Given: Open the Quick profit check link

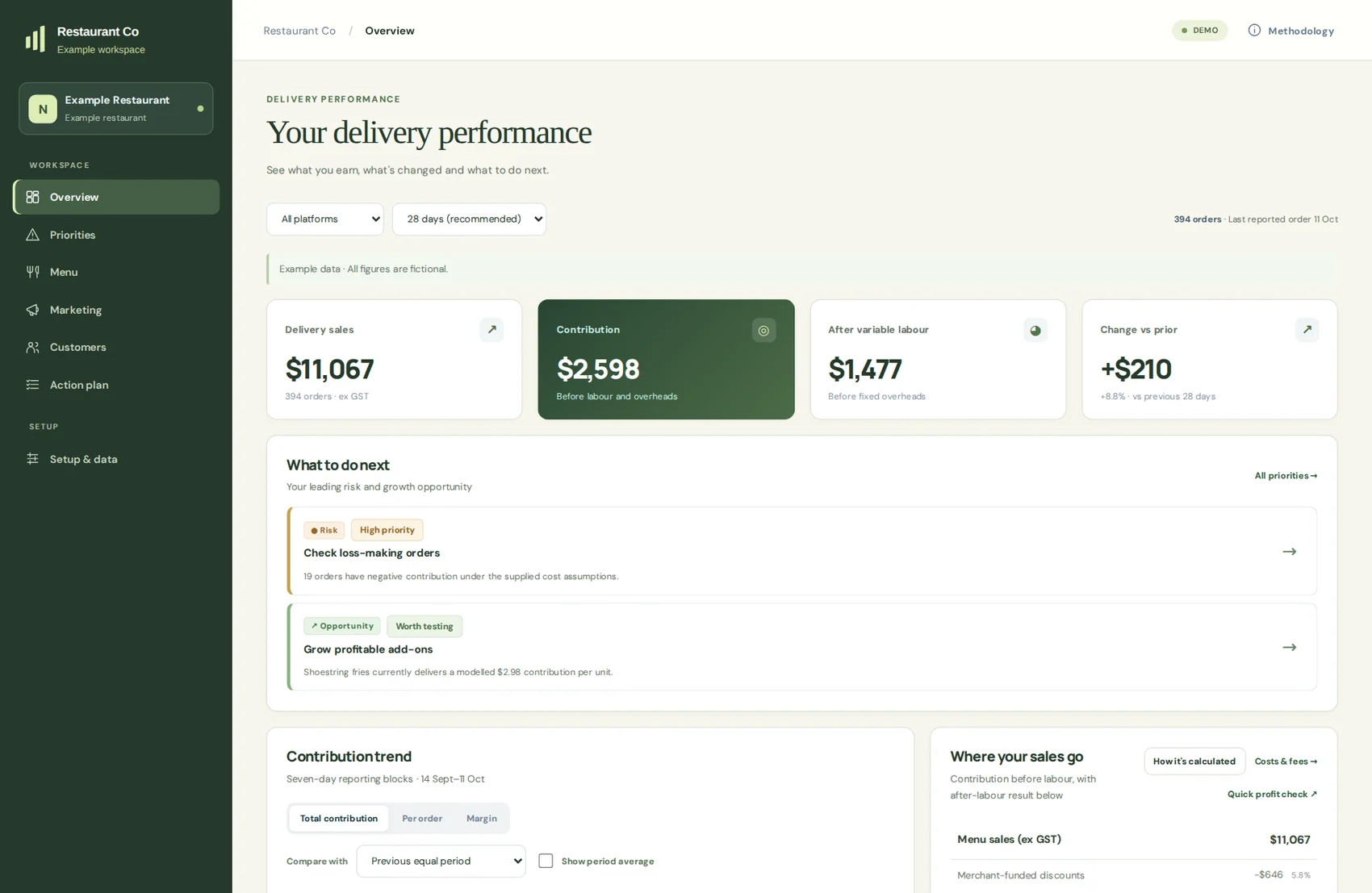Looking at the screenshot, I should pyautogui.click(x=1272, y=795).
